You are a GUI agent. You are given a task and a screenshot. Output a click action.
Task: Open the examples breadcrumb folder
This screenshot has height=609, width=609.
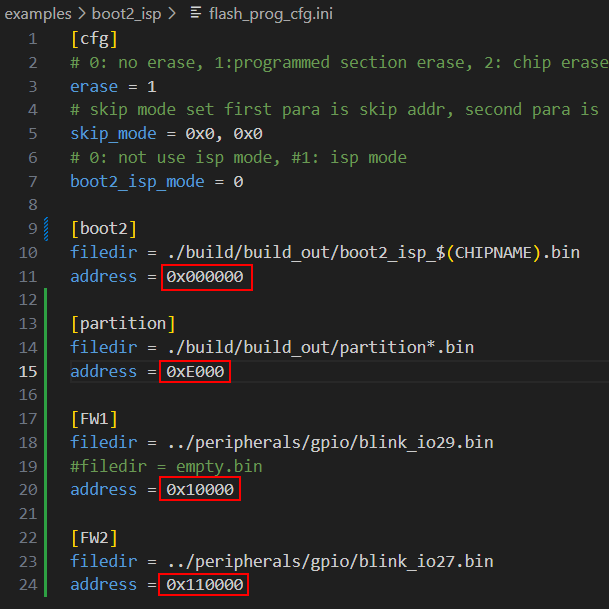[x=37, y=13]
